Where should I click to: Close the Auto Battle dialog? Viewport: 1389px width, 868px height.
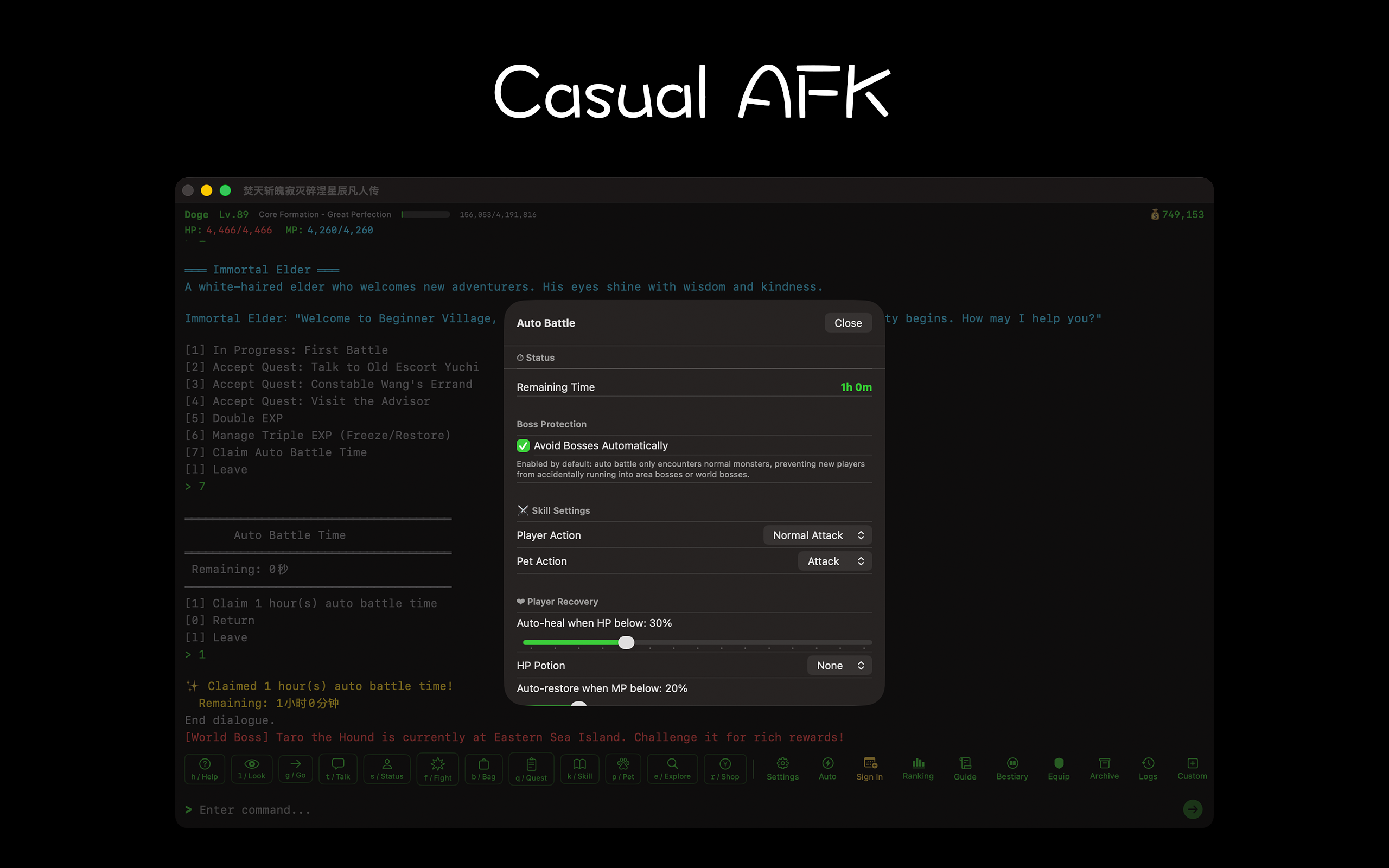pyautogui.click(x=848, y=323)
